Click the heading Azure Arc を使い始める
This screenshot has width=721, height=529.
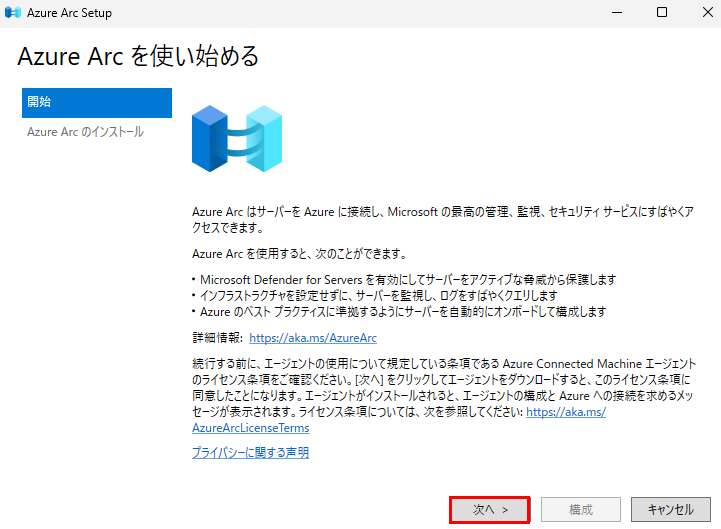click(138, 56)
